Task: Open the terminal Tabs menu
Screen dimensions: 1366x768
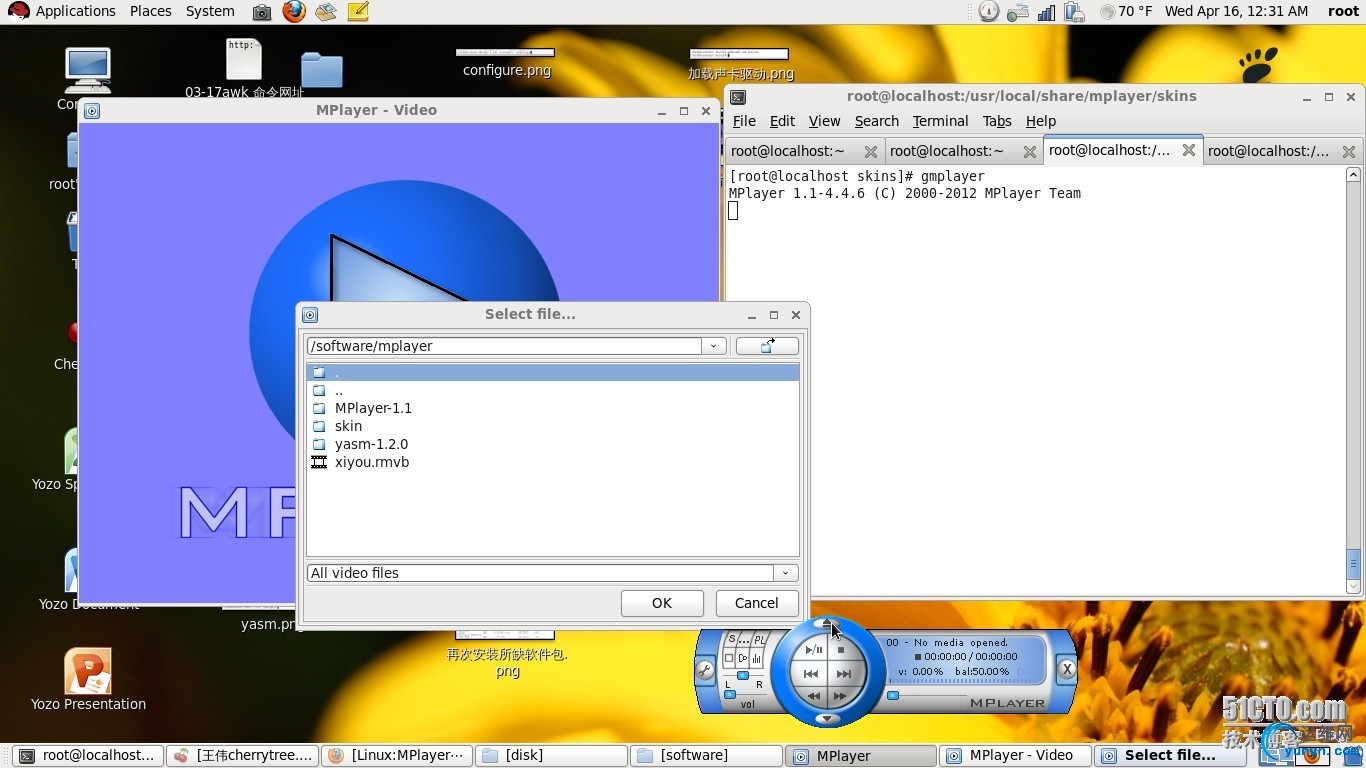Action: (x=997, y=121)
